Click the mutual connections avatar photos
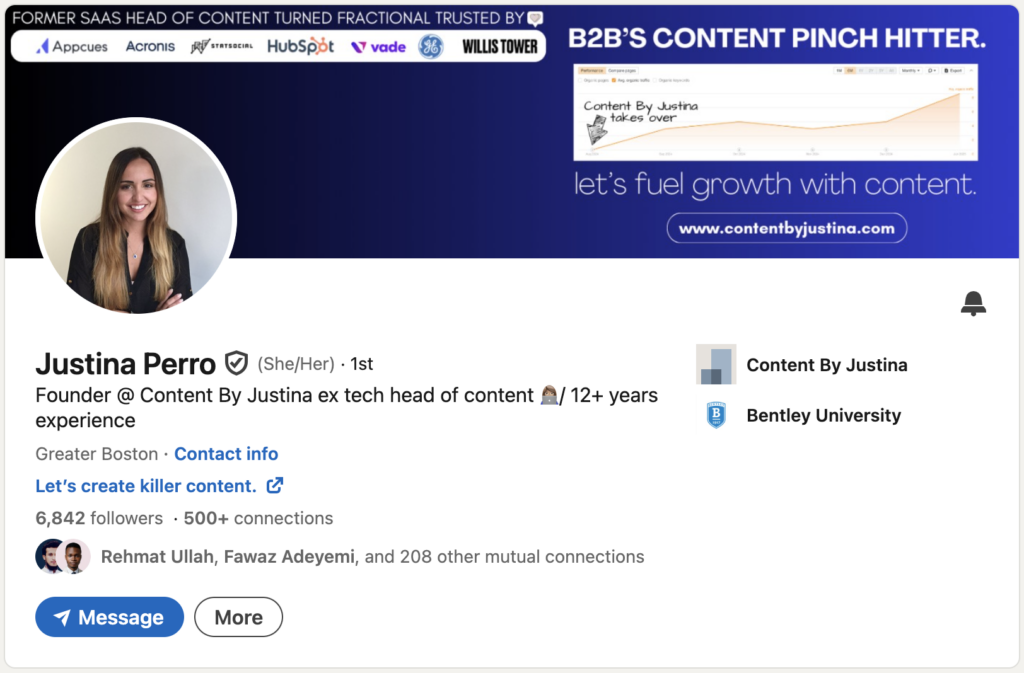Viewport: 1024px width, 673px height. [63, 556]
